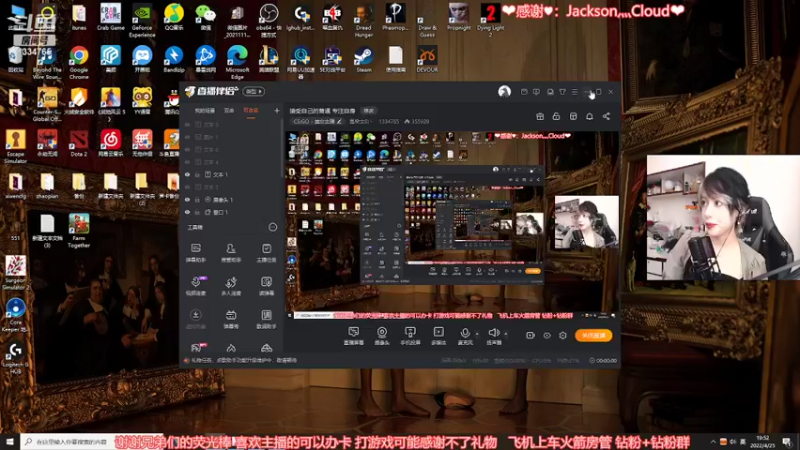Toggle the eye preview icon in bottom bar
The height and width of the screenshot is (450, 800).
pos(547,335)
